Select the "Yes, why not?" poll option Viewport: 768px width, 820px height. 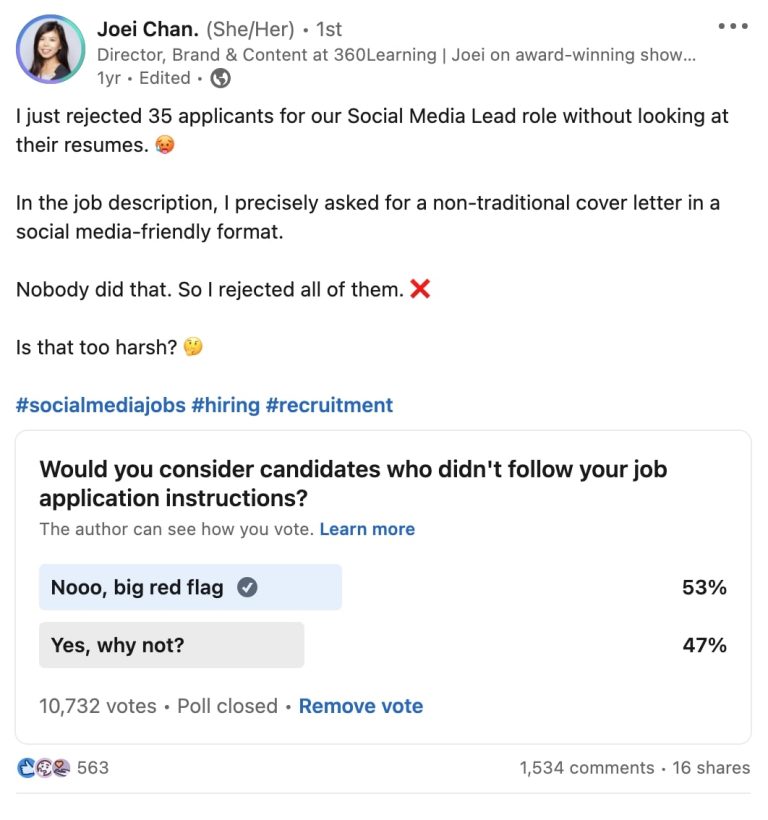[x=170, y=646]
